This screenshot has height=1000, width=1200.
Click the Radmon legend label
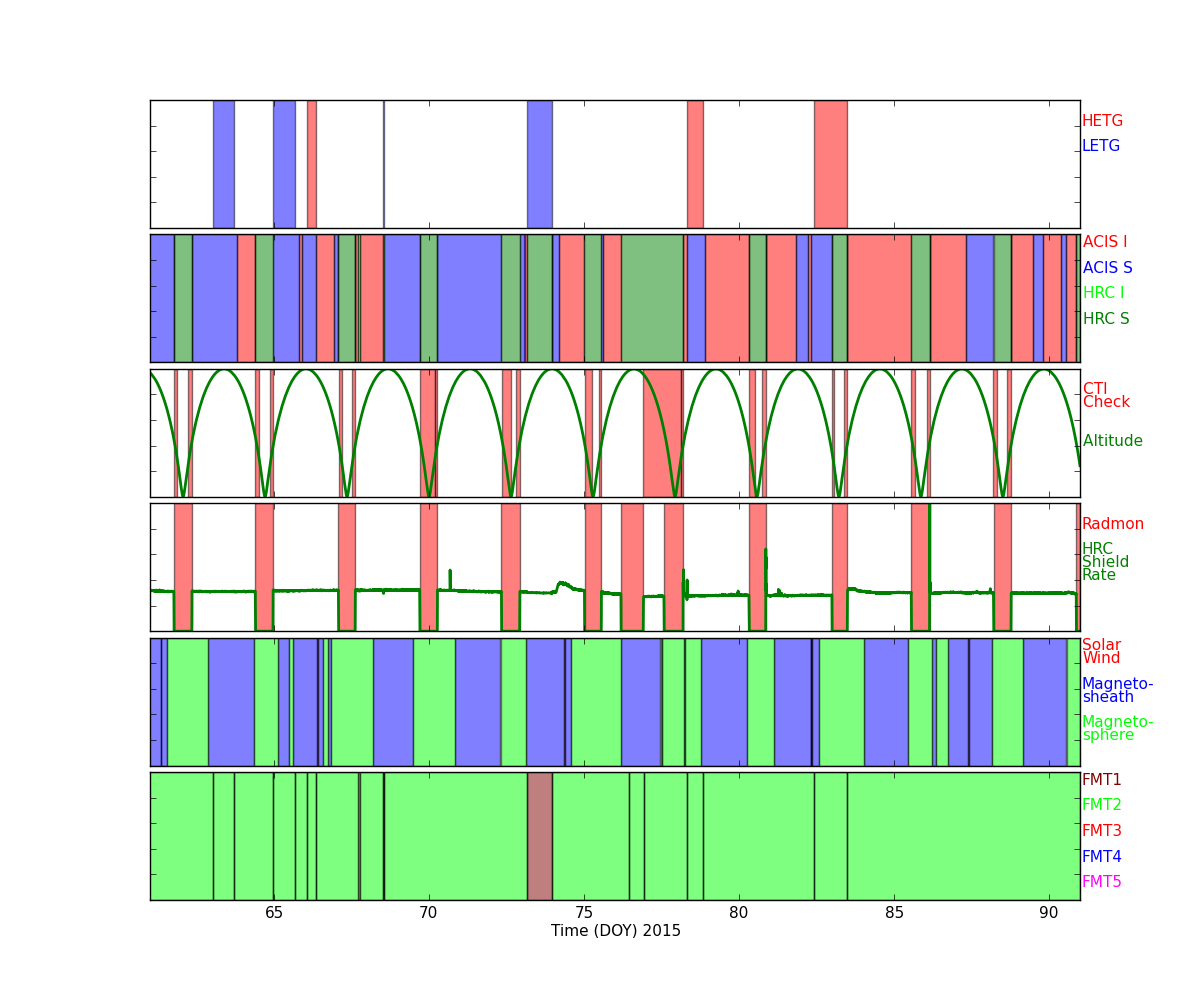pos(1112,524)
